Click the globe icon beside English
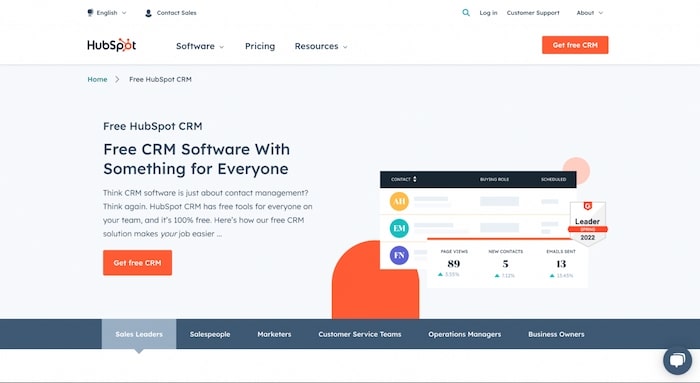 coord(90,12)
